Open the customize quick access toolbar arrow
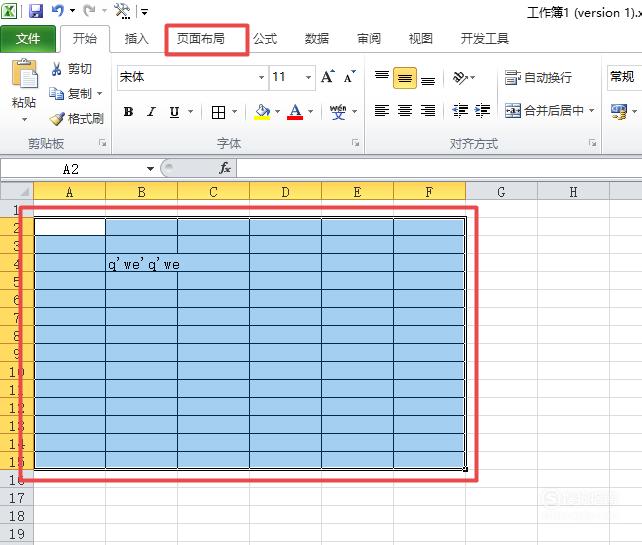The height and width of the screenshot is (545, 642). coord(144,11)
